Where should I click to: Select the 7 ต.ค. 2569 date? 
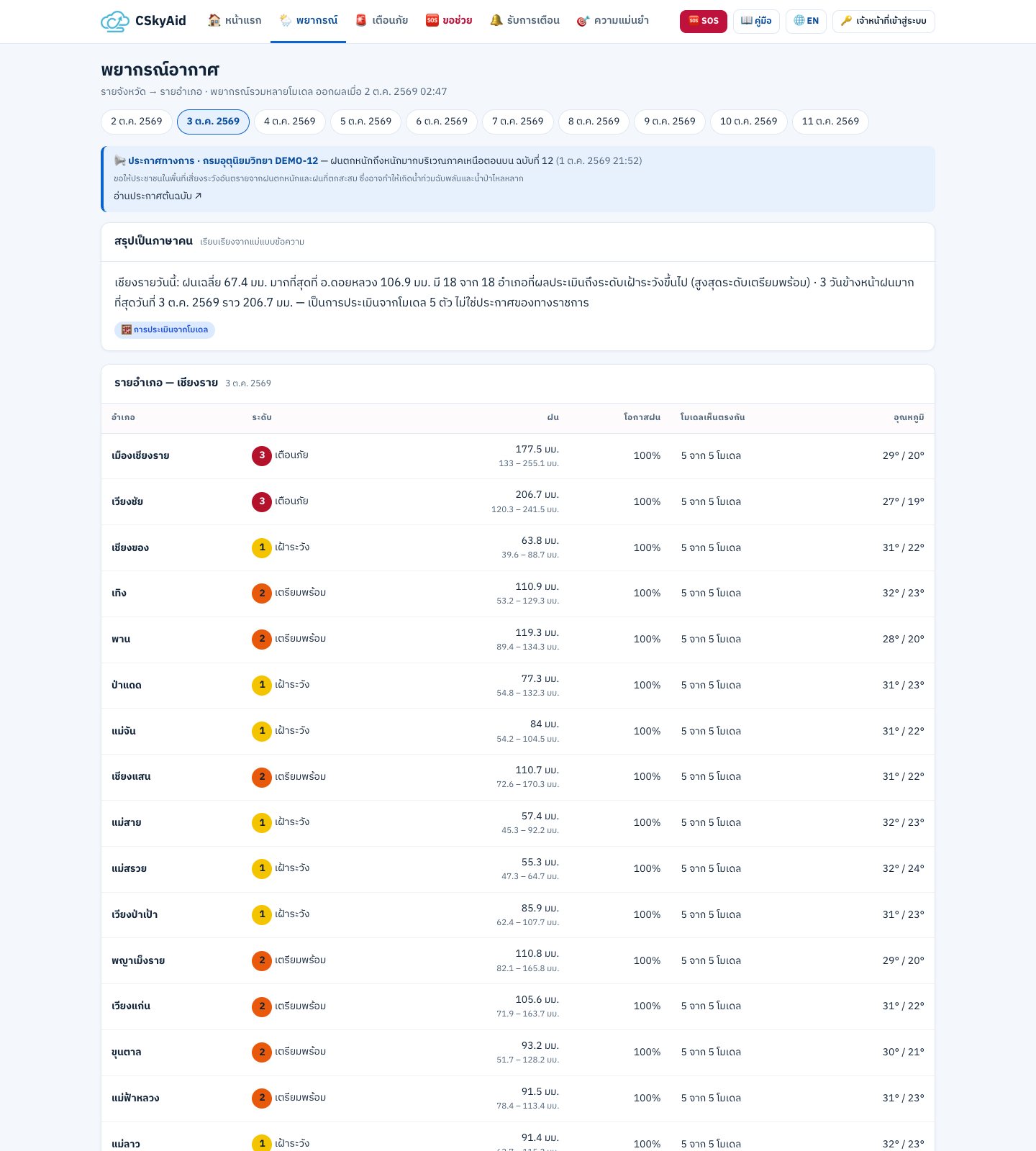coord(518,122)
